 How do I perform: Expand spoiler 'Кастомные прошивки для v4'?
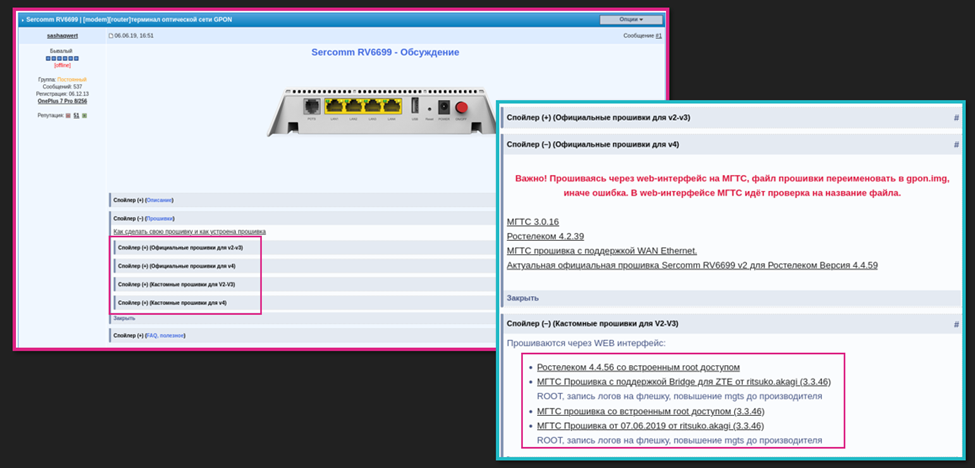[x=172, y=302]
